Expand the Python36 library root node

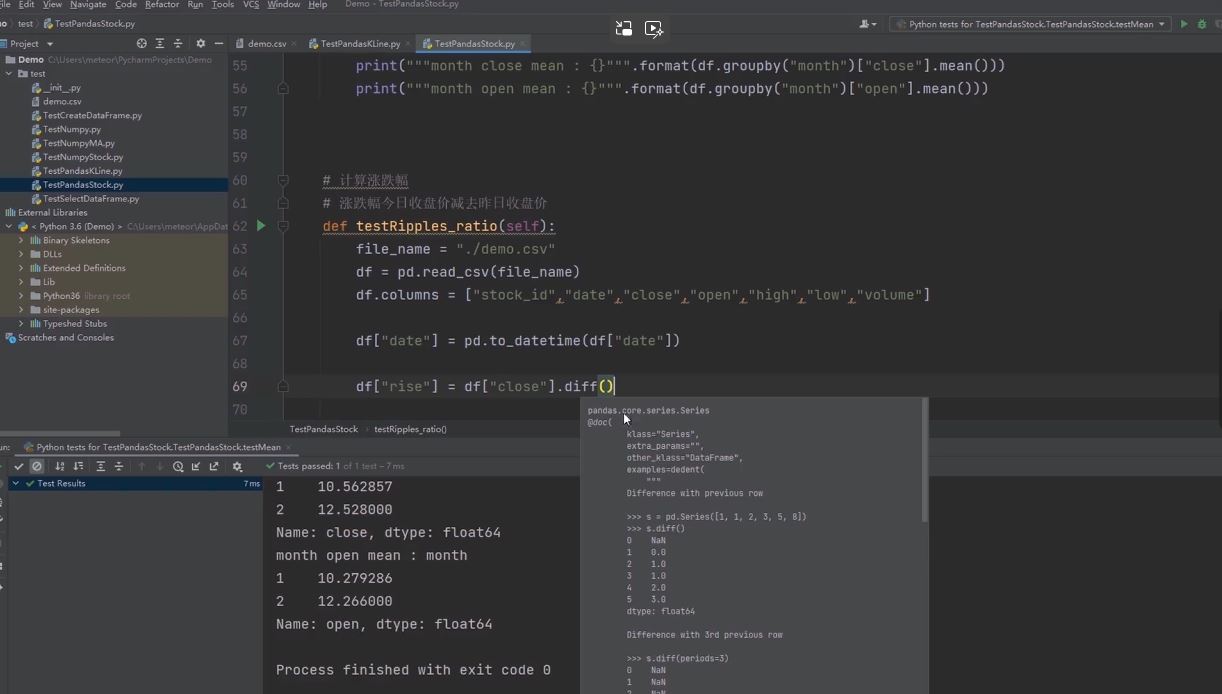coord(21,296)
